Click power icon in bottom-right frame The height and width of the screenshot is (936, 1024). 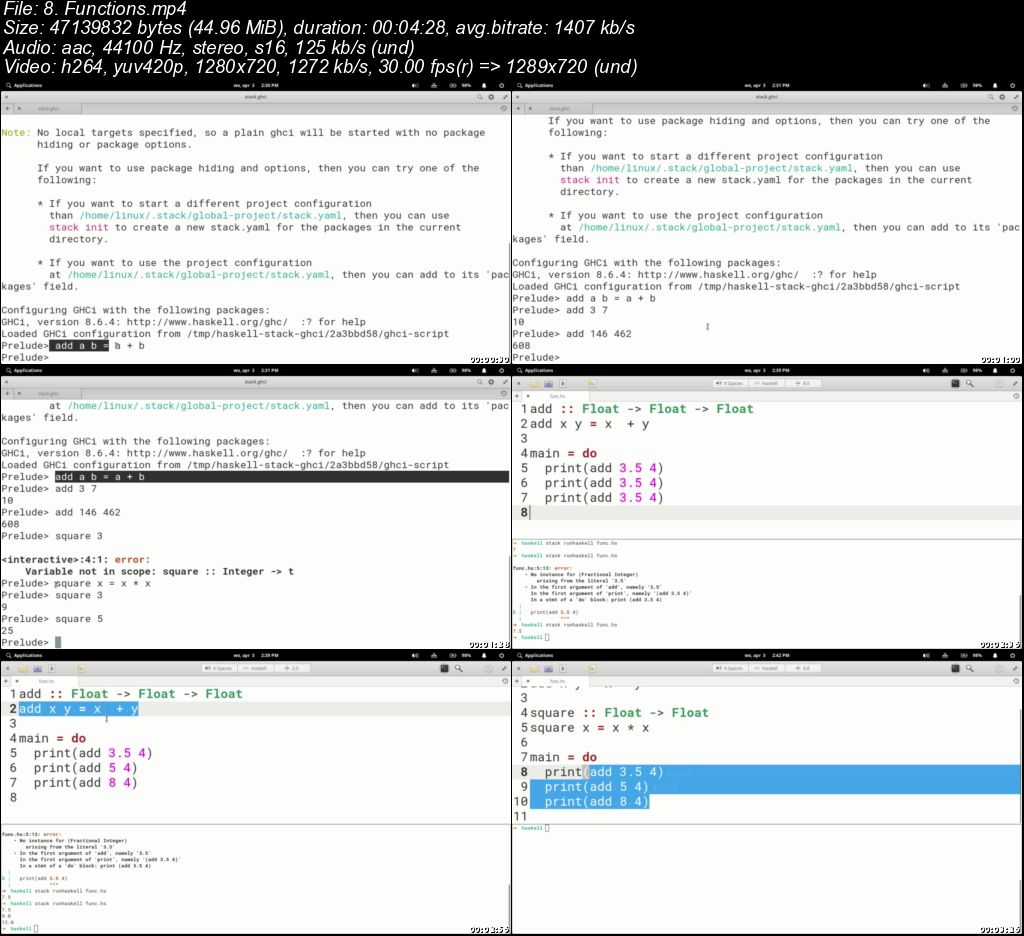(x=1013, y=655)
